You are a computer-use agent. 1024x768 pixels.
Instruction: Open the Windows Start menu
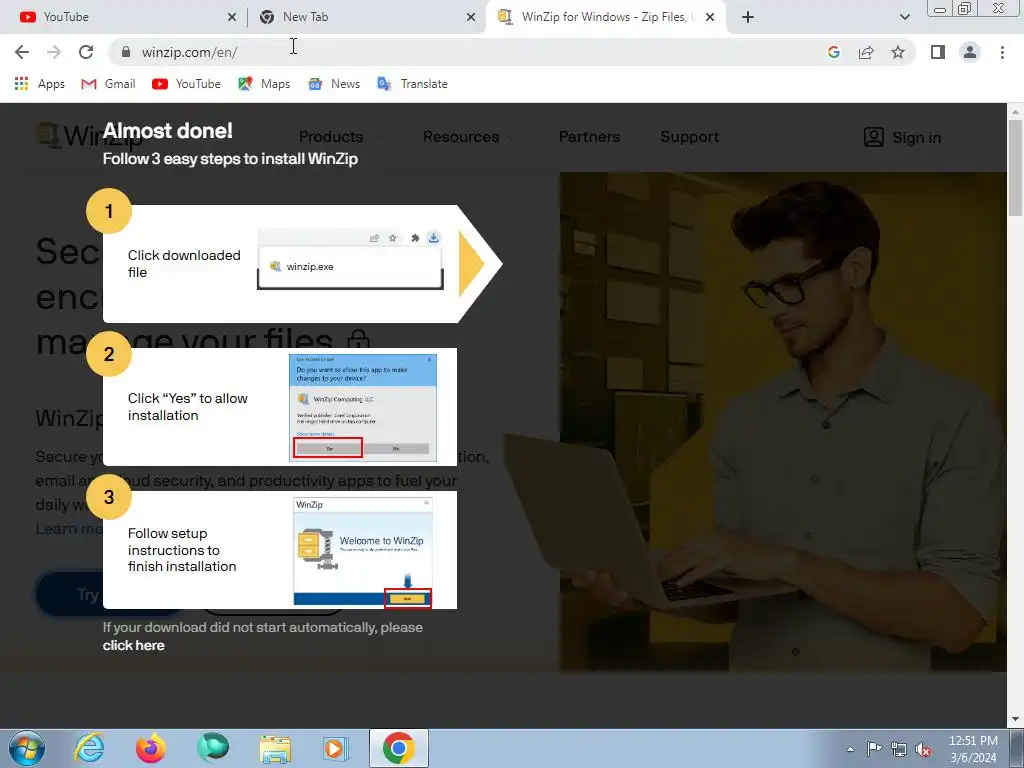coord(26,748)
